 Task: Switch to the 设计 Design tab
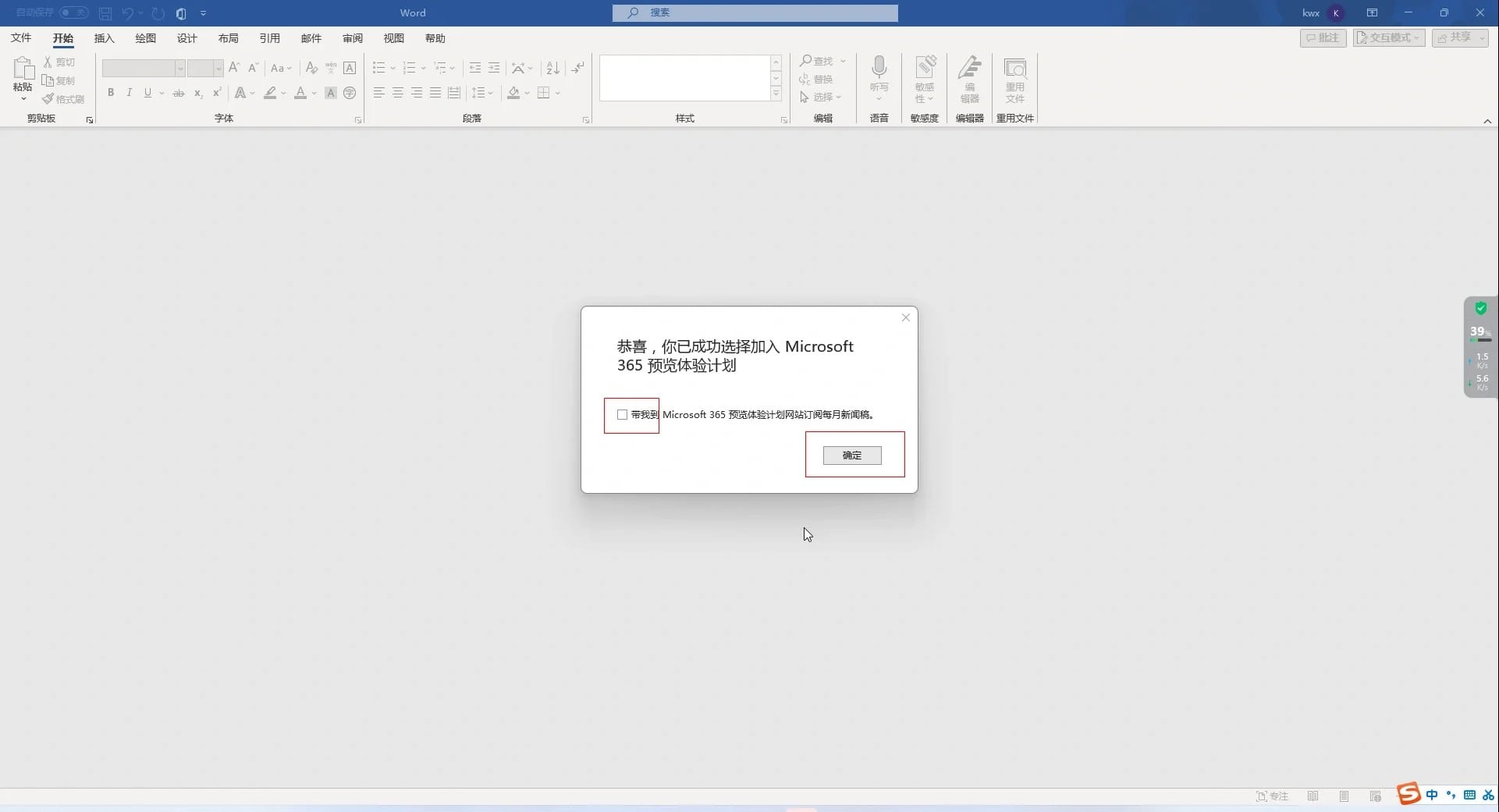pyautogui.click(x=186, y=38)
